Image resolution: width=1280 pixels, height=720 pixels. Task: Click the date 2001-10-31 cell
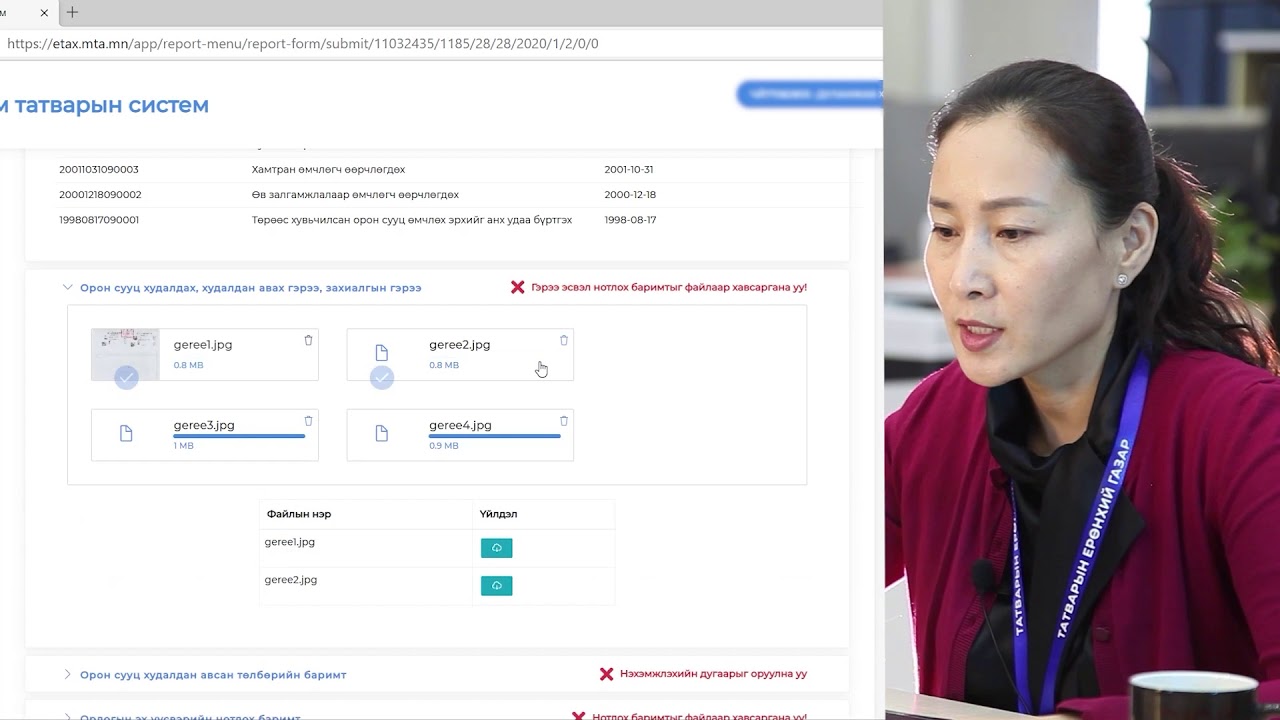pyautogui.click(x=629, y=170)
